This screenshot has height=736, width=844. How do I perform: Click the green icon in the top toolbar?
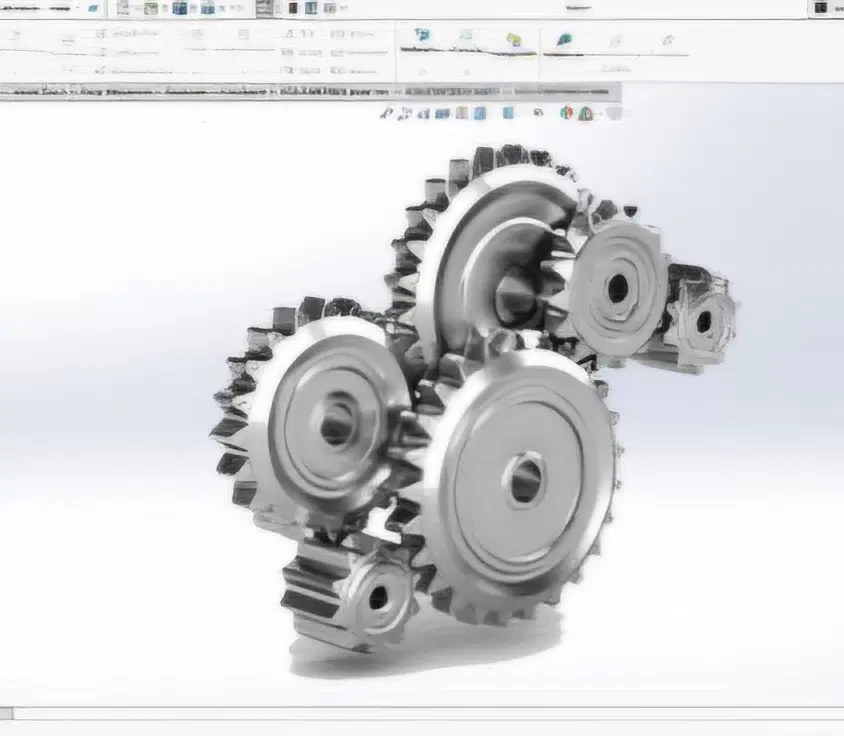tap(151, 8)
